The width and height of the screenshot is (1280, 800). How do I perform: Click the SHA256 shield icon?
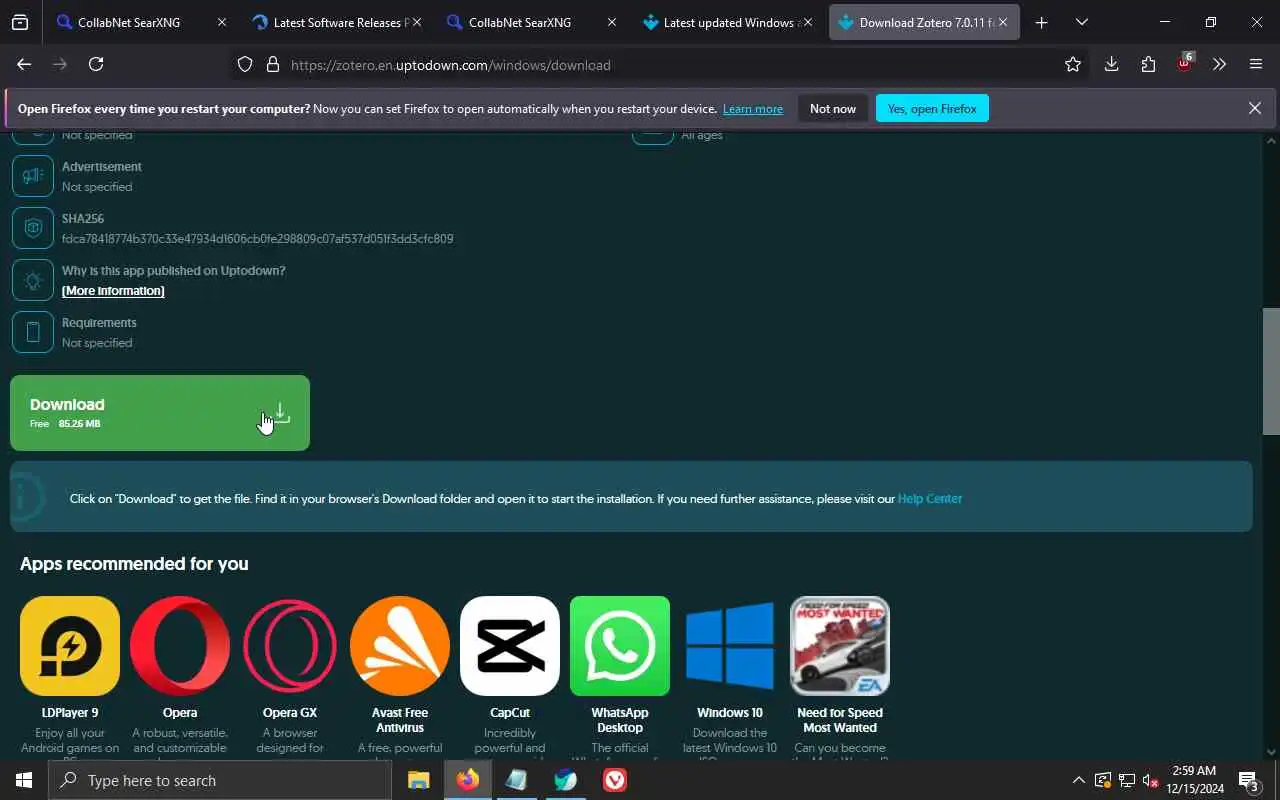point(33,228)
